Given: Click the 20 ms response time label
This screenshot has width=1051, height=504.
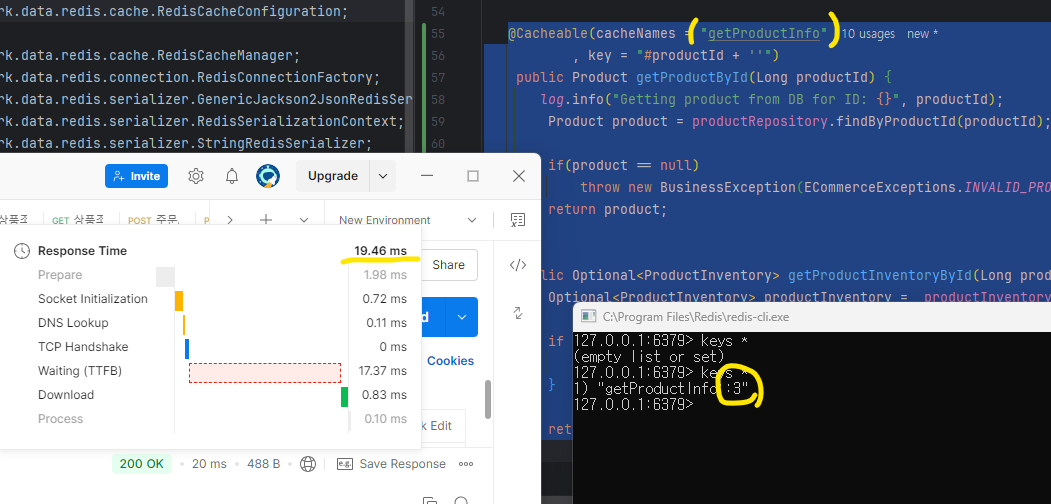Looking at the screenshot, I should point(209,464).
